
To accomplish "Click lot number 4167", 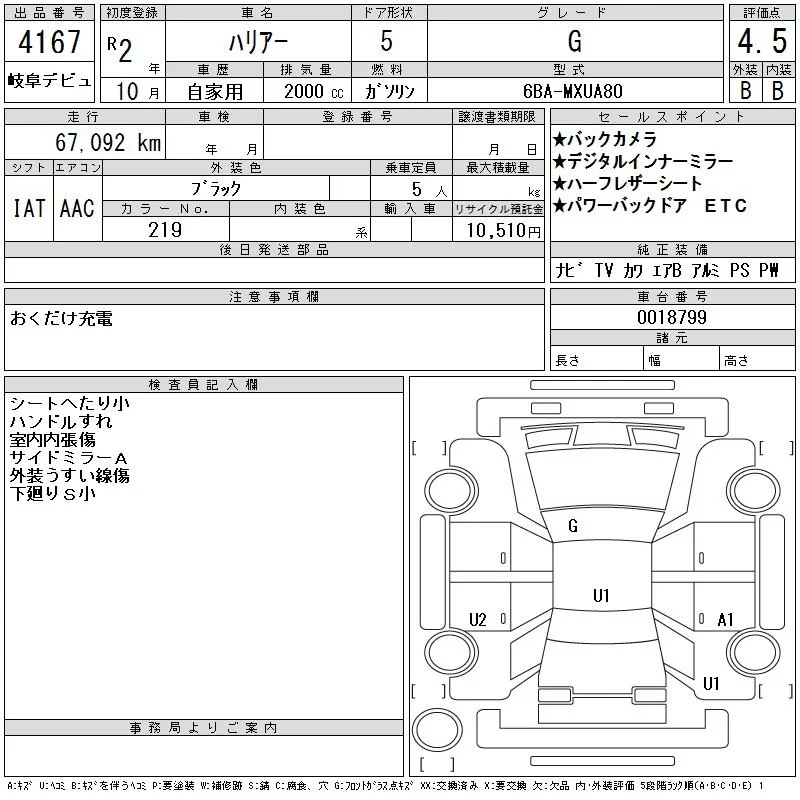I will (49, 42).
